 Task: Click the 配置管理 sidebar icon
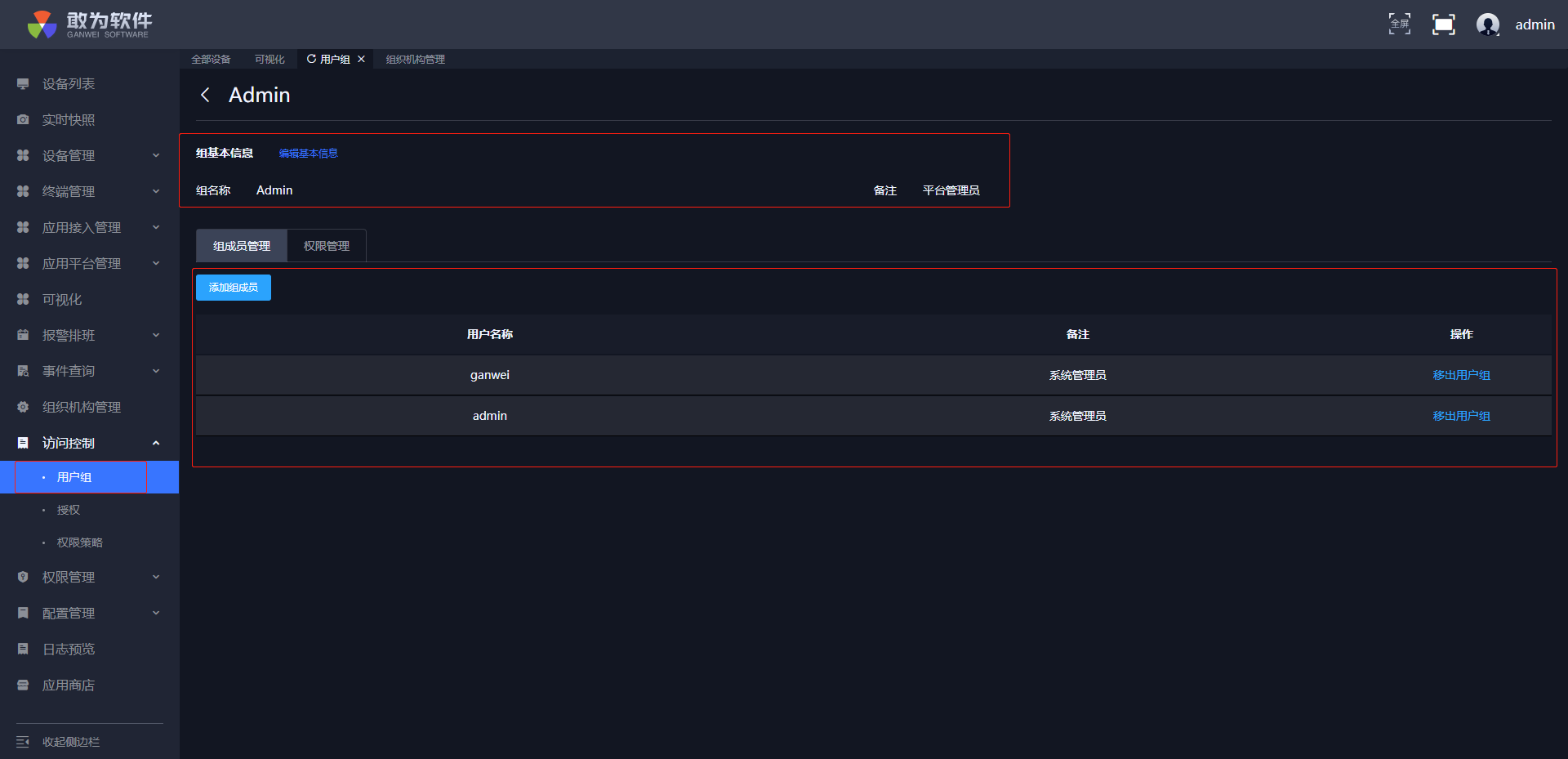pyautogui.click(x=23, y=614)
